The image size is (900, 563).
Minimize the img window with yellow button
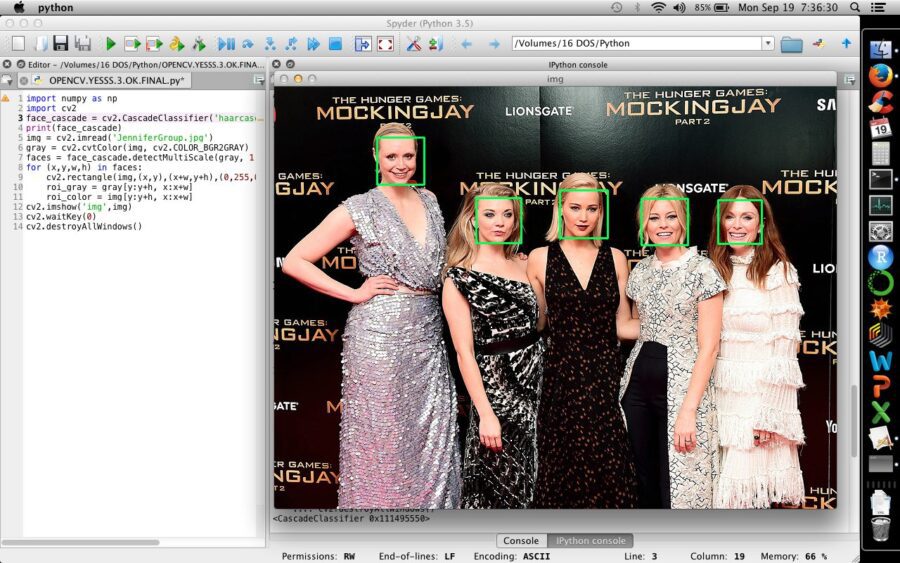point(297,79)
